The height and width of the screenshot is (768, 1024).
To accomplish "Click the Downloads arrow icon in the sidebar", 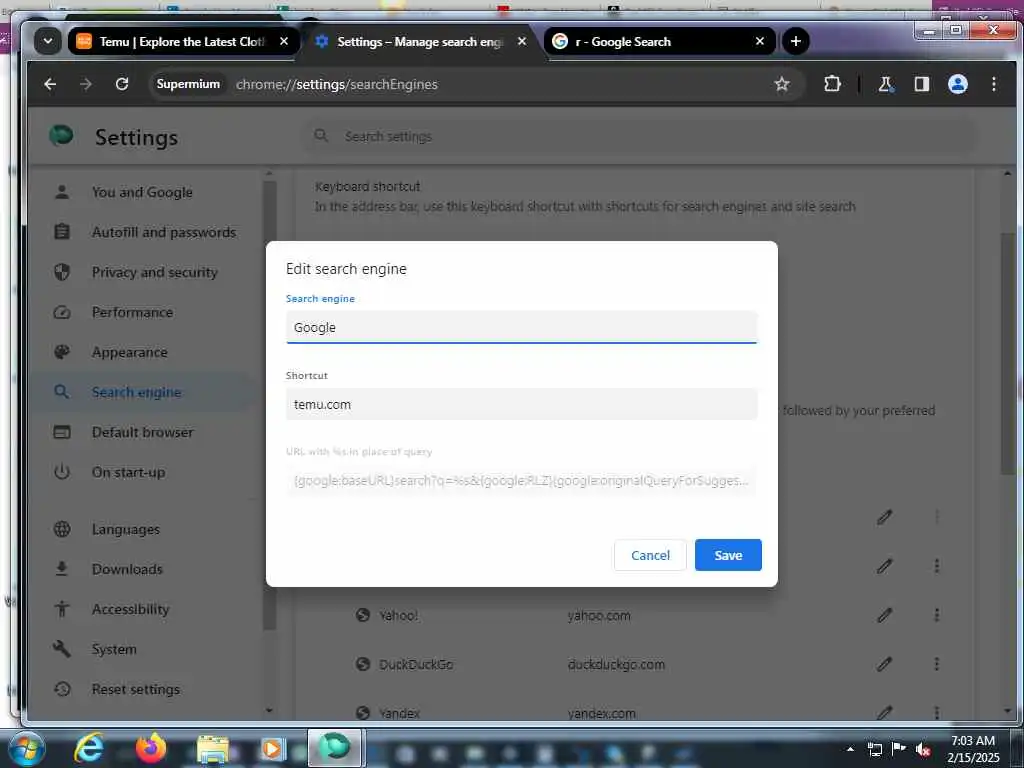I will [62, 569].
